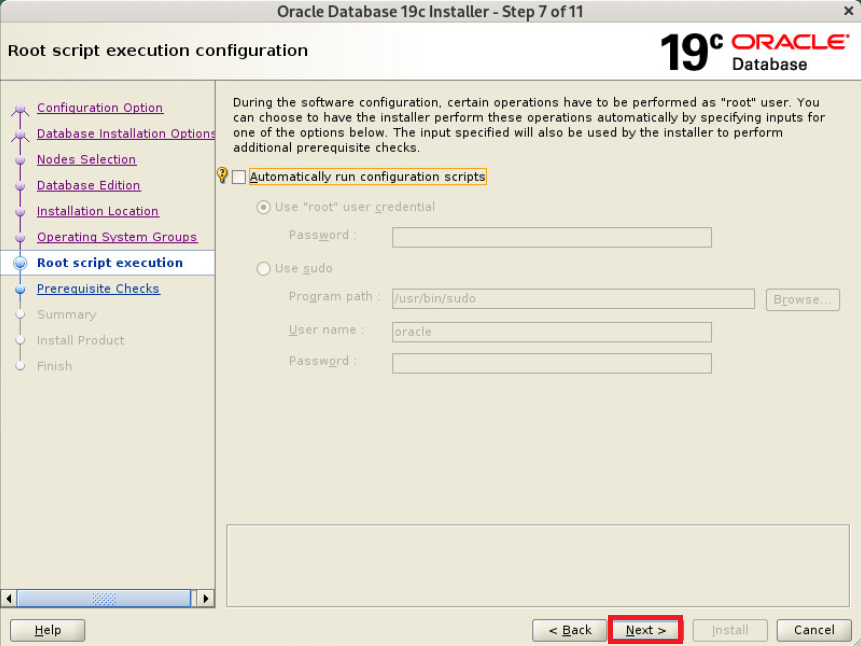Open the Prerequisite Checks step link

coord(98,288)
